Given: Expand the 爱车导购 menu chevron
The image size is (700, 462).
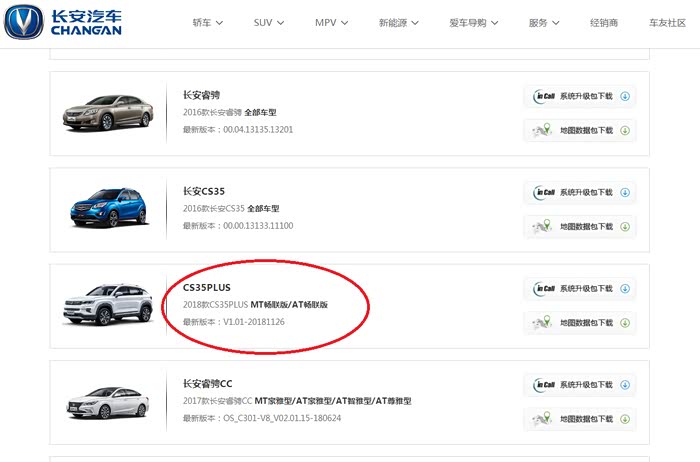Looking at the screenshot, I should pyautogui.click(x=495, y=23).
